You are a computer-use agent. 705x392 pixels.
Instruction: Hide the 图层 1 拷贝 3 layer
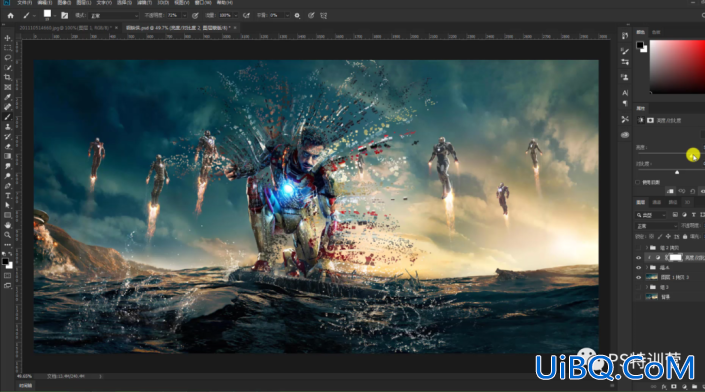[638, 277]
